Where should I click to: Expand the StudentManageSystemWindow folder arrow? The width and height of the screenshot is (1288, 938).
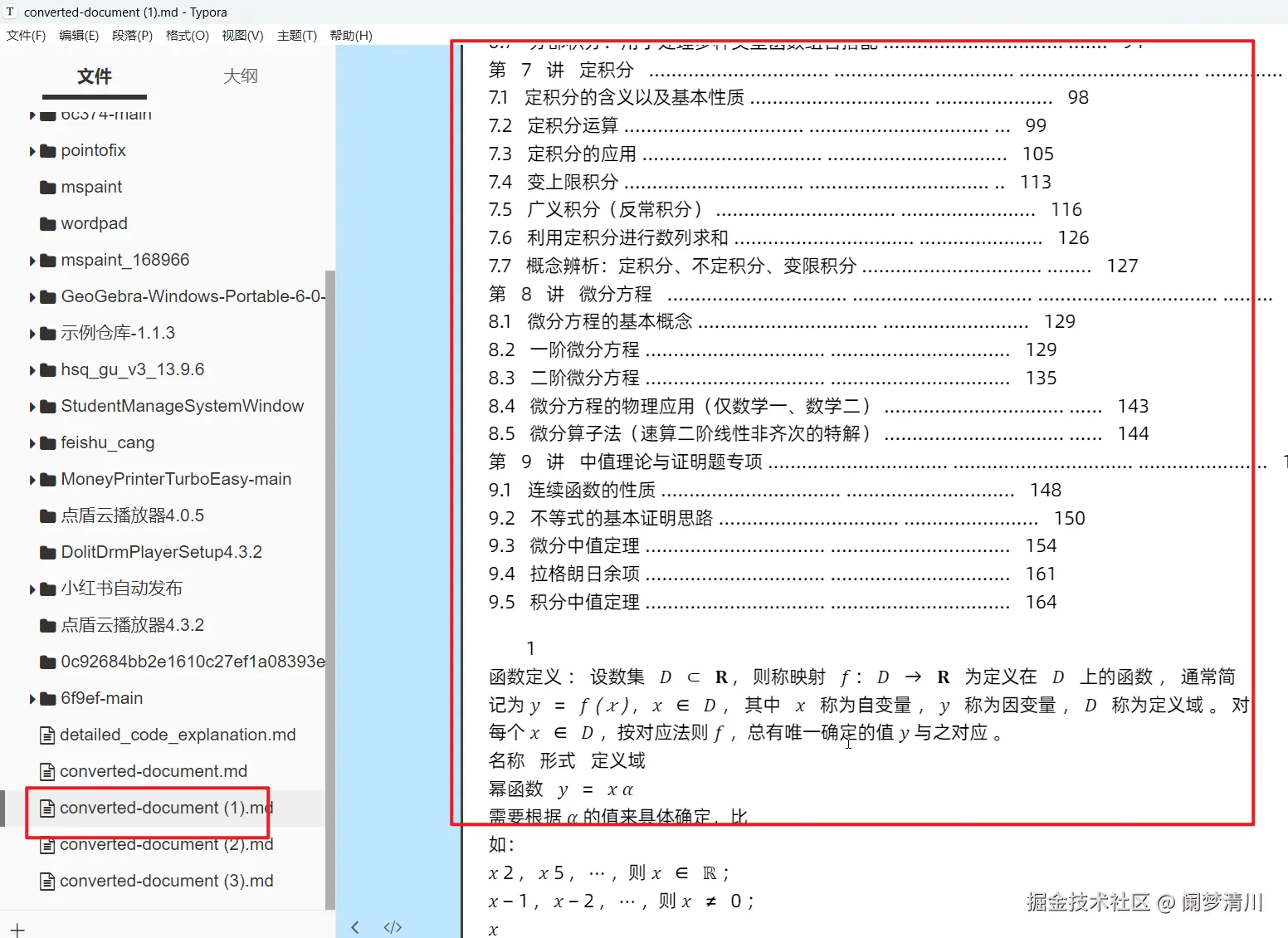32,407
